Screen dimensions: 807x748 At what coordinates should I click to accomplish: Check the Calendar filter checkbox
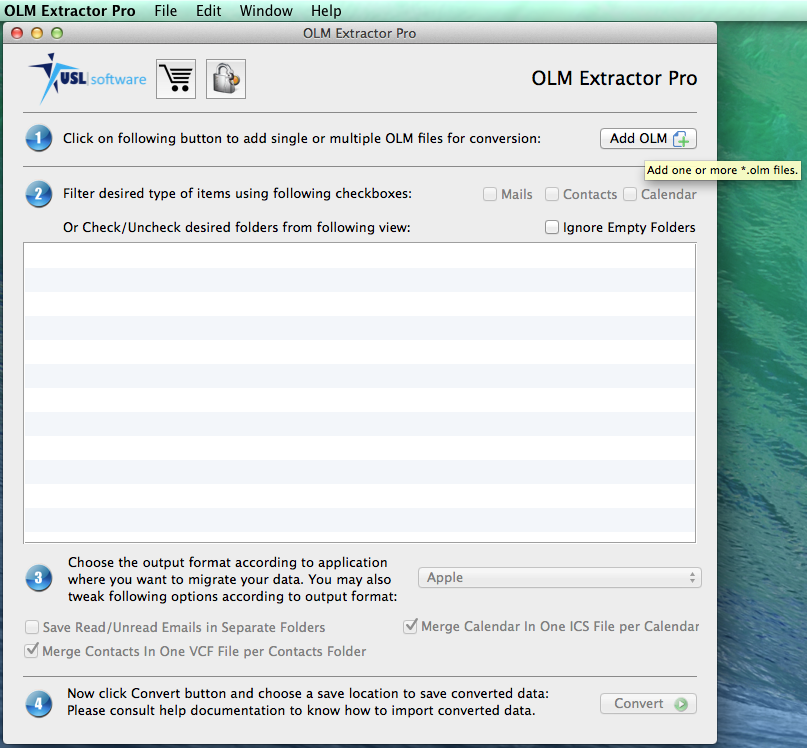[630, 194]
